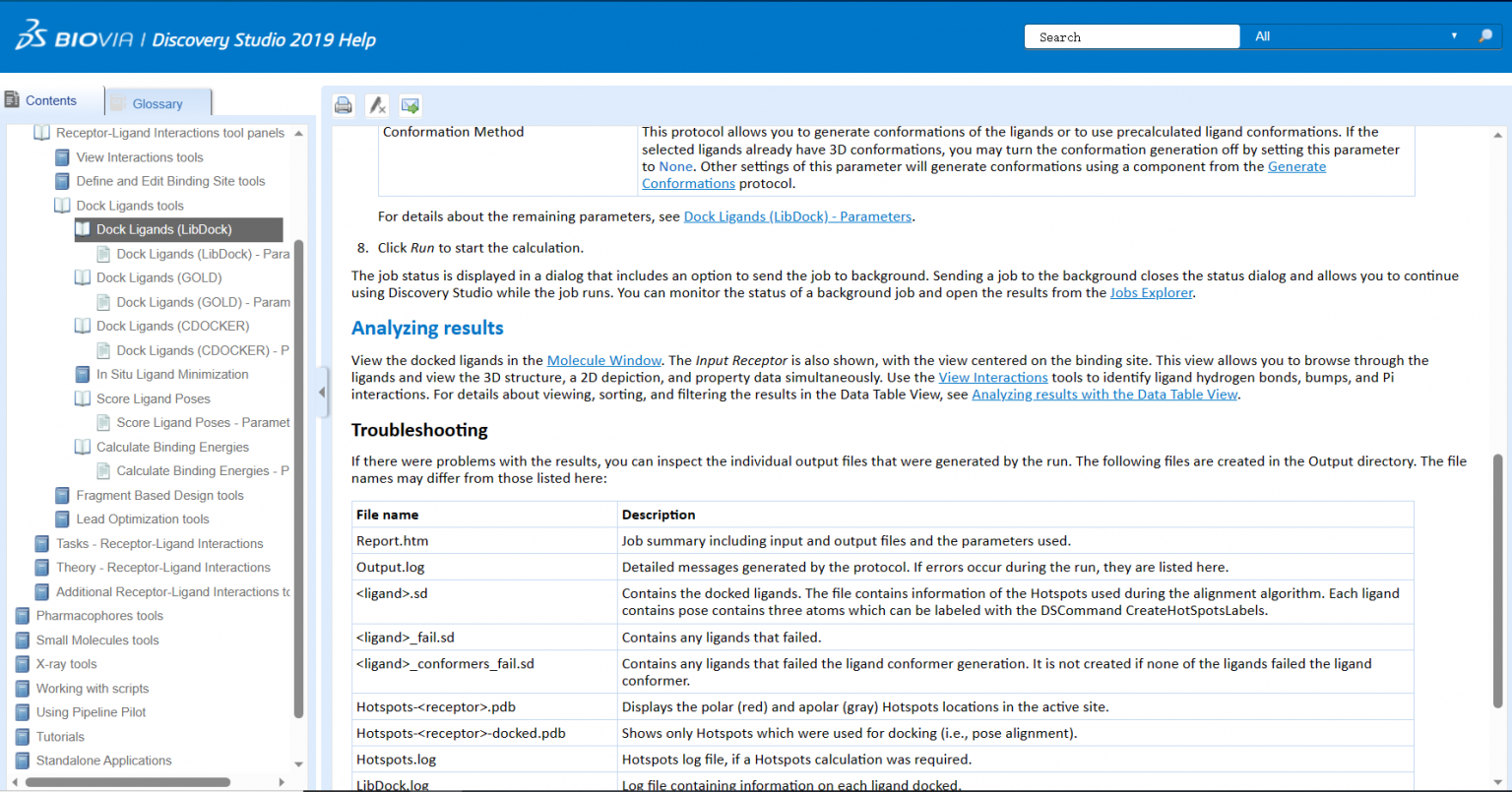Viewport: 1512px width, 792px height.
Task: Open Dock Ligands (GOLD) in contents tree
Action: 158,277
